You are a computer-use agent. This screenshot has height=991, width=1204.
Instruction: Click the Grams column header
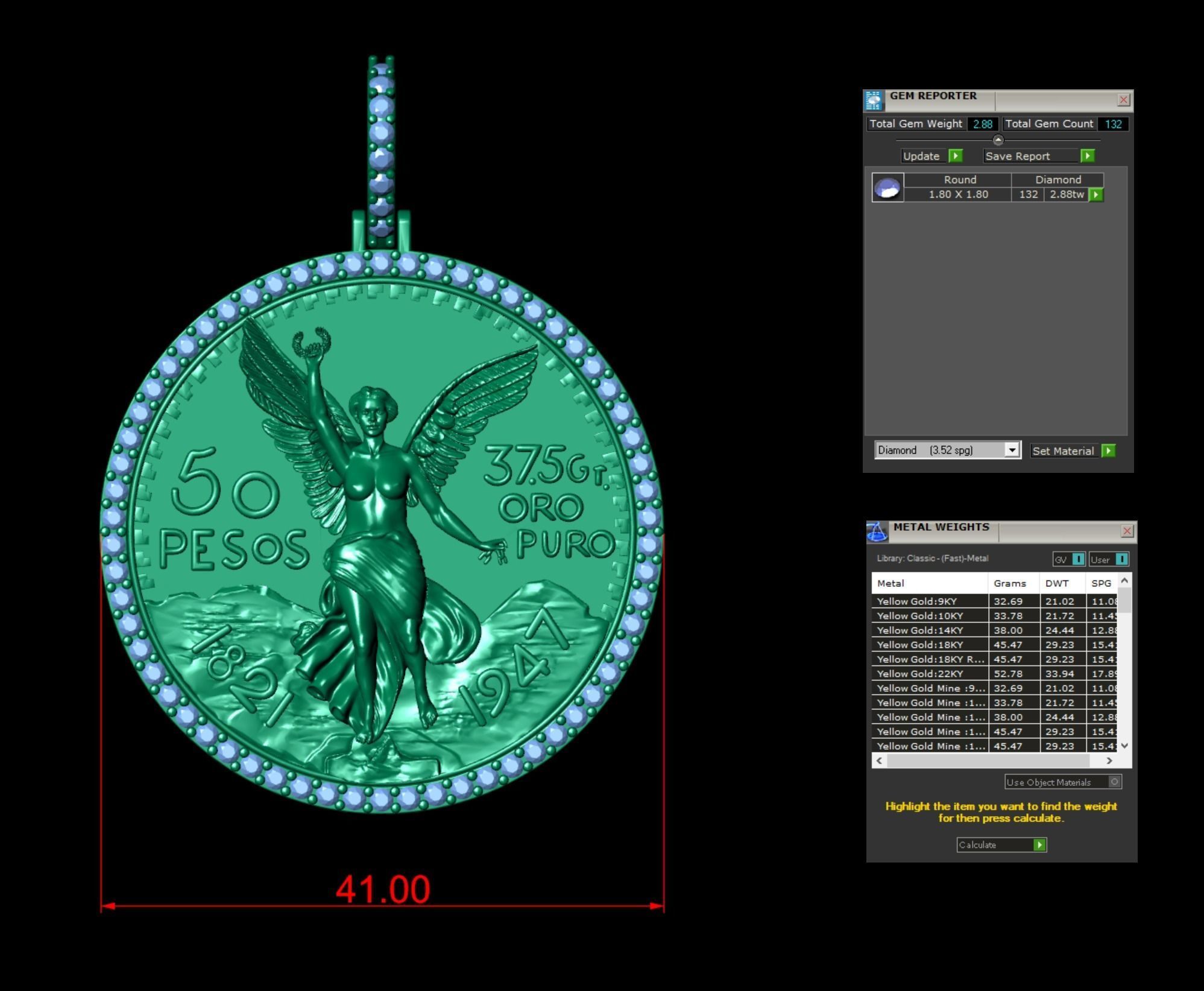(1015, 583)
